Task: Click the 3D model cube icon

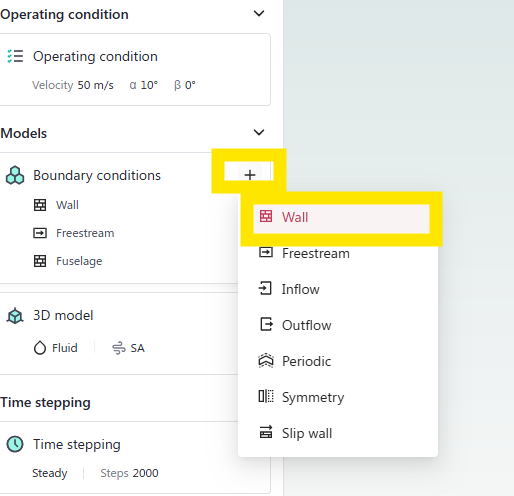Action: [15, 316]
